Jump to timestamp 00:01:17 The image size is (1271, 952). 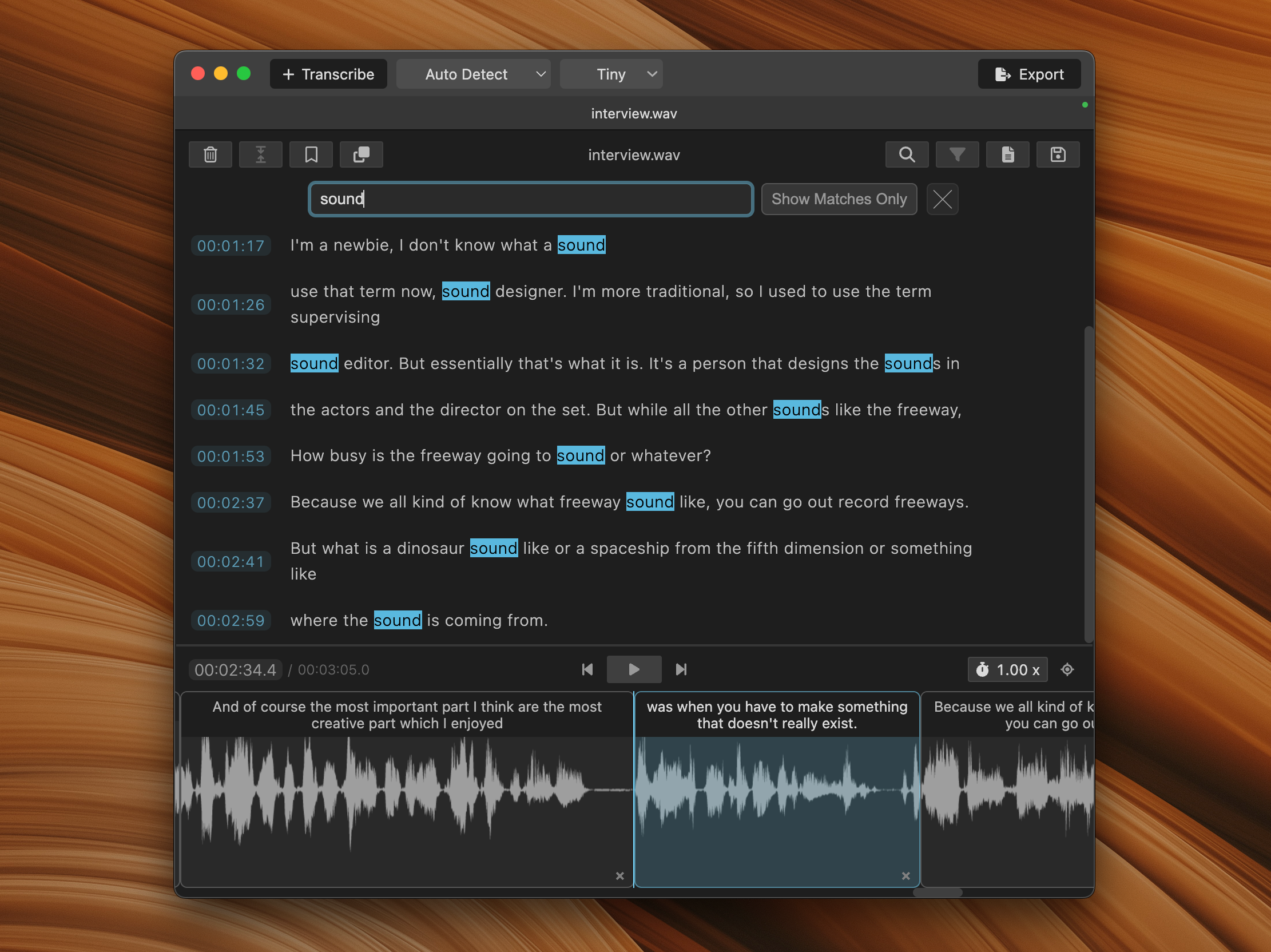point(231,246)
